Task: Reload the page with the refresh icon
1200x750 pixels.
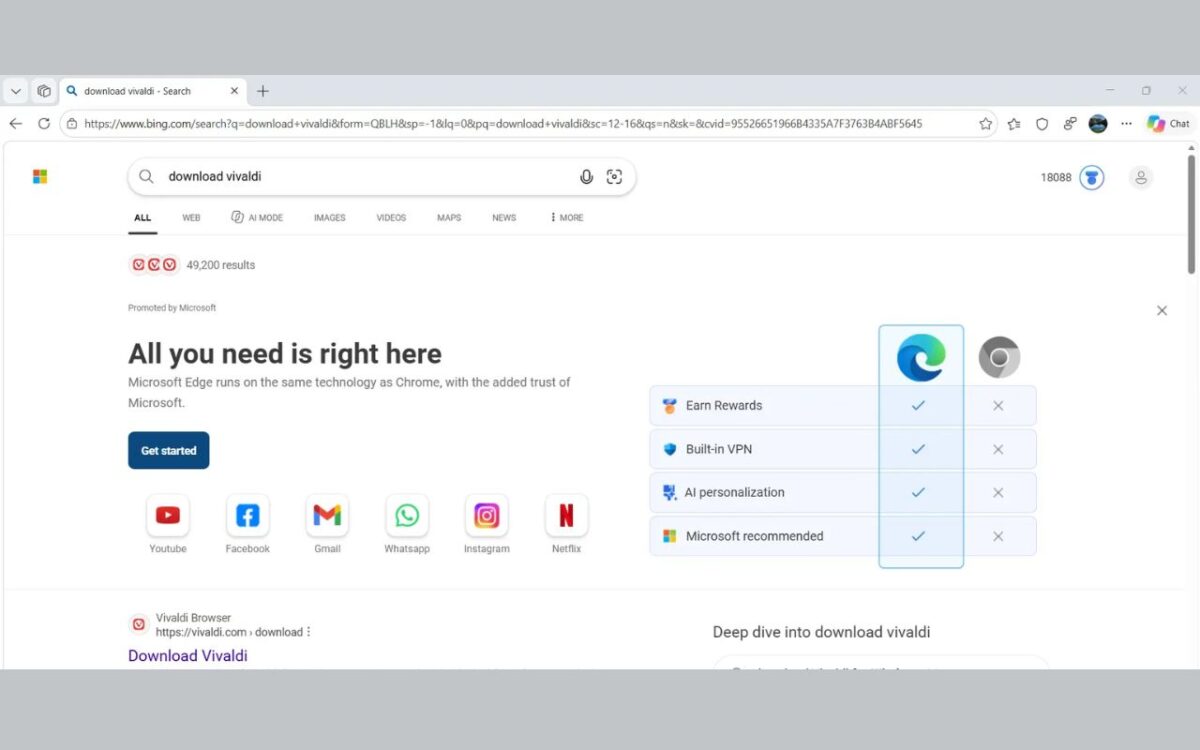Action: 44,124
